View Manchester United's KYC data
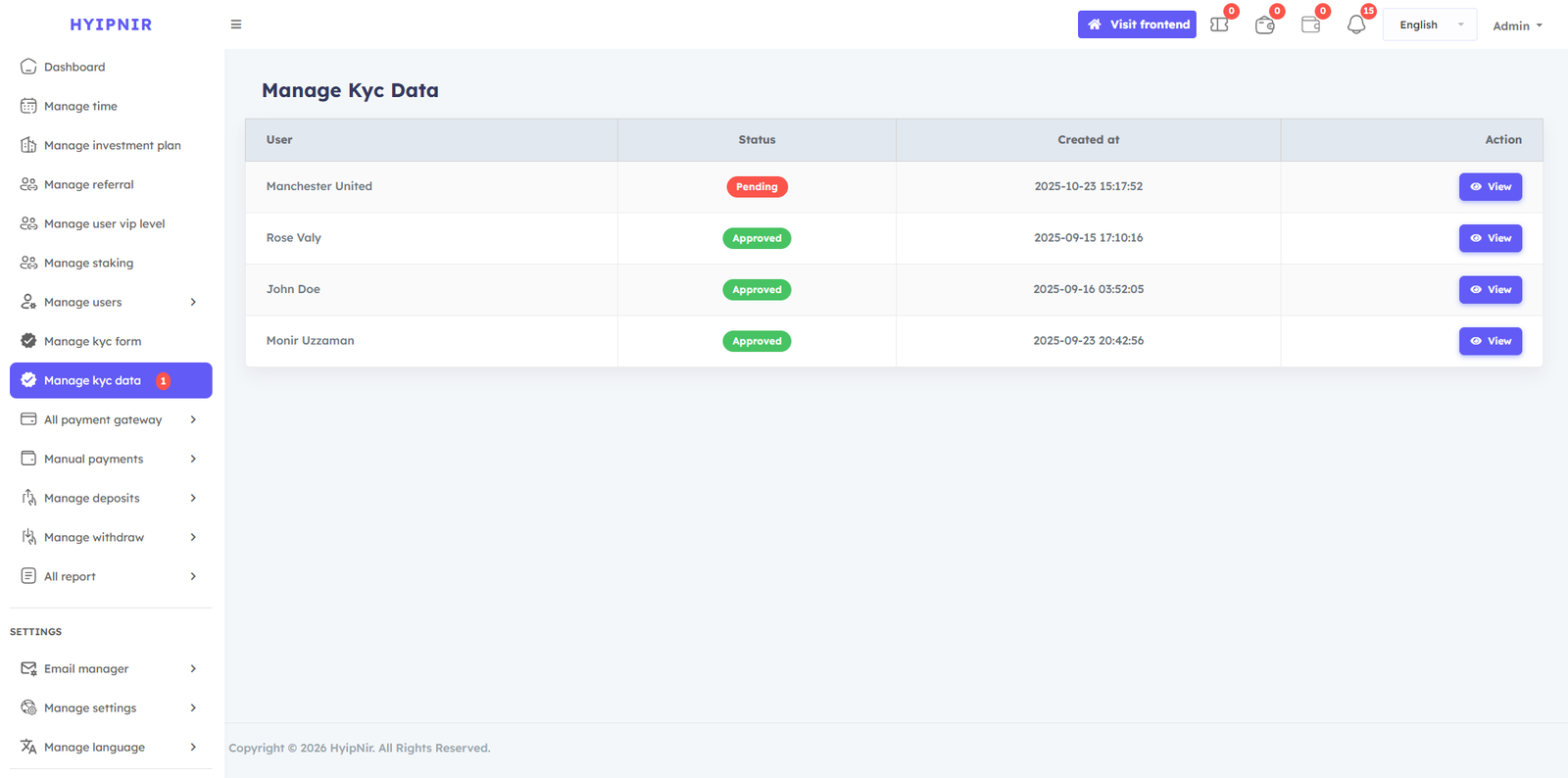The width and height of the screenshot is (1568, 778). click(x=1490, y=186)
